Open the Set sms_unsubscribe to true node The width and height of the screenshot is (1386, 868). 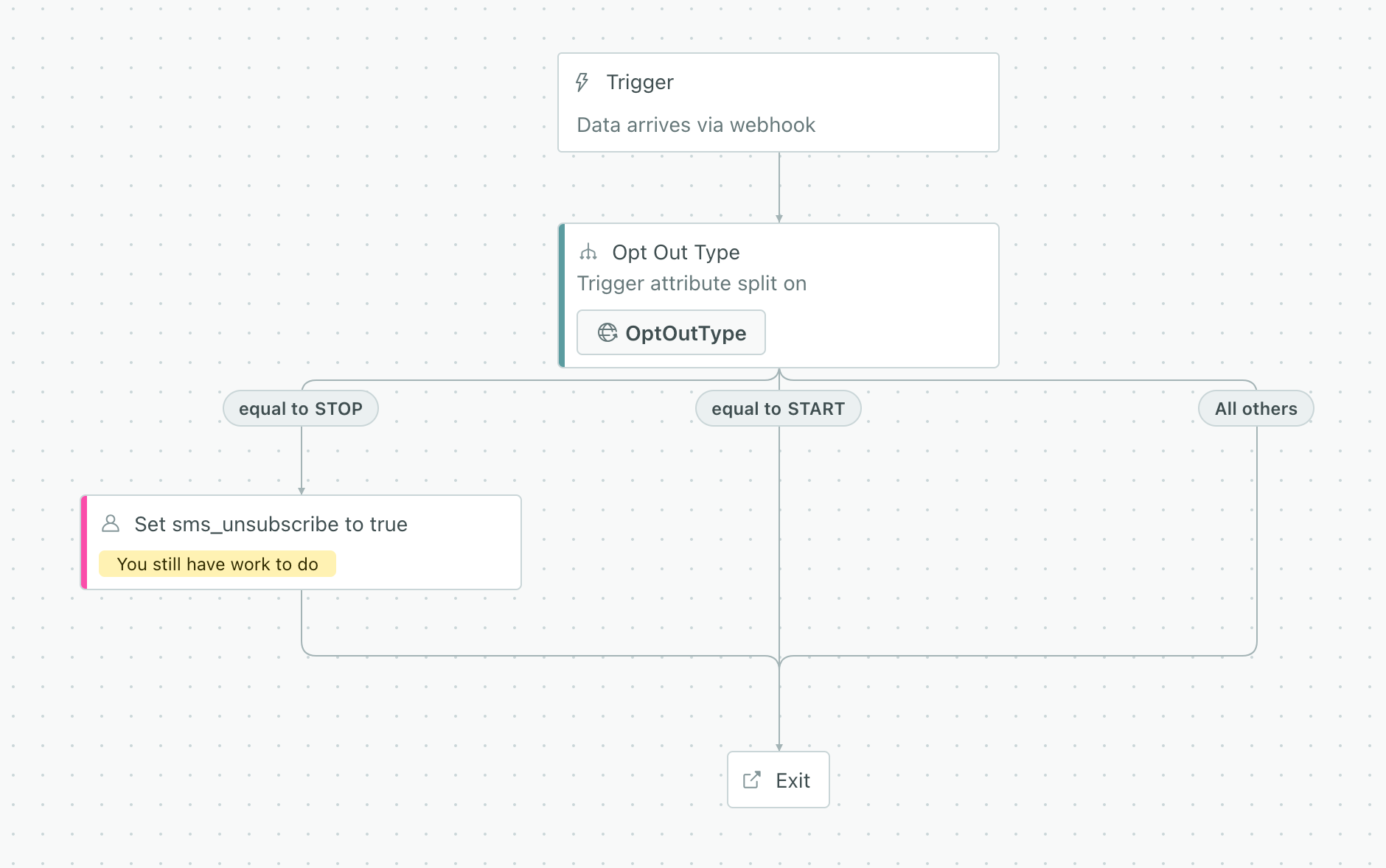[x=301, y=542]
